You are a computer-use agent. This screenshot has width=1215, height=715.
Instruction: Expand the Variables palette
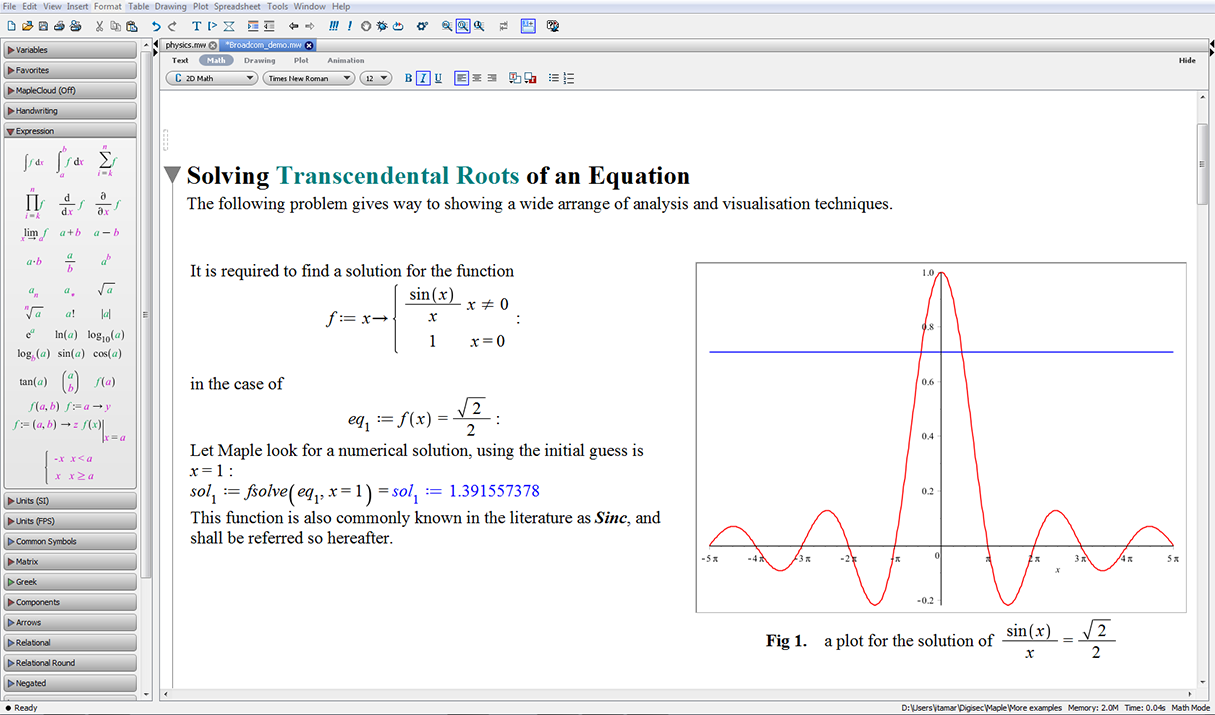(x=69, y=50)
